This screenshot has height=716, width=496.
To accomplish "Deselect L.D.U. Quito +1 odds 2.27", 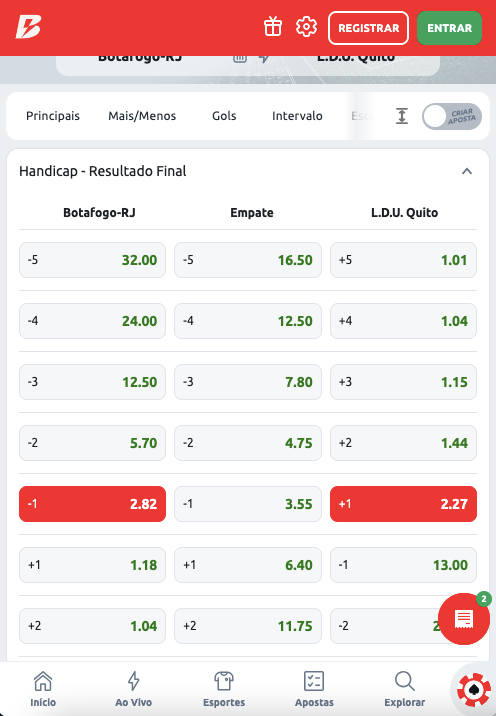I will point(403,504).
